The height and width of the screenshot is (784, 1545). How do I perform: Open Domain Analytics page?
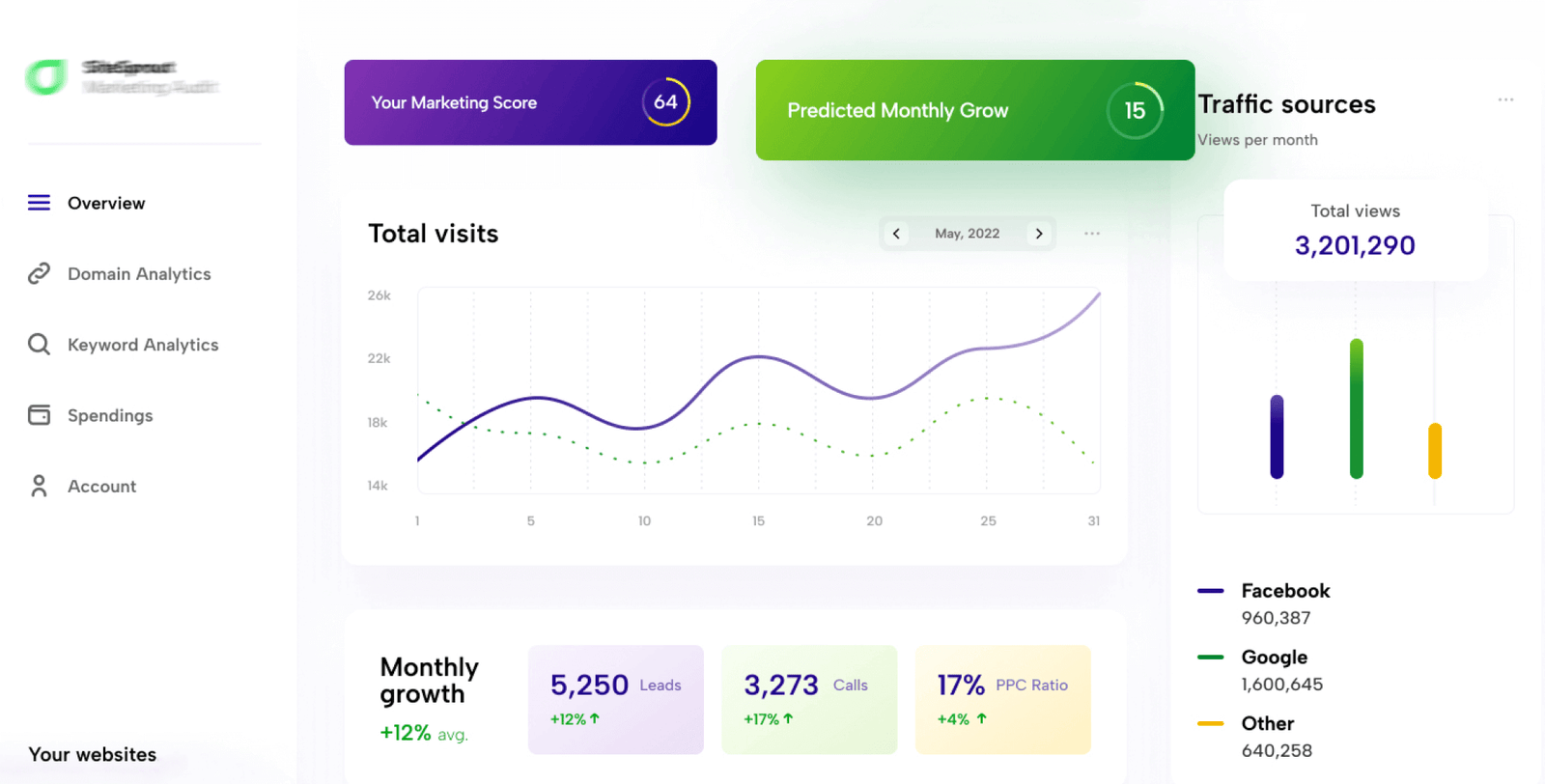(139, 274)
